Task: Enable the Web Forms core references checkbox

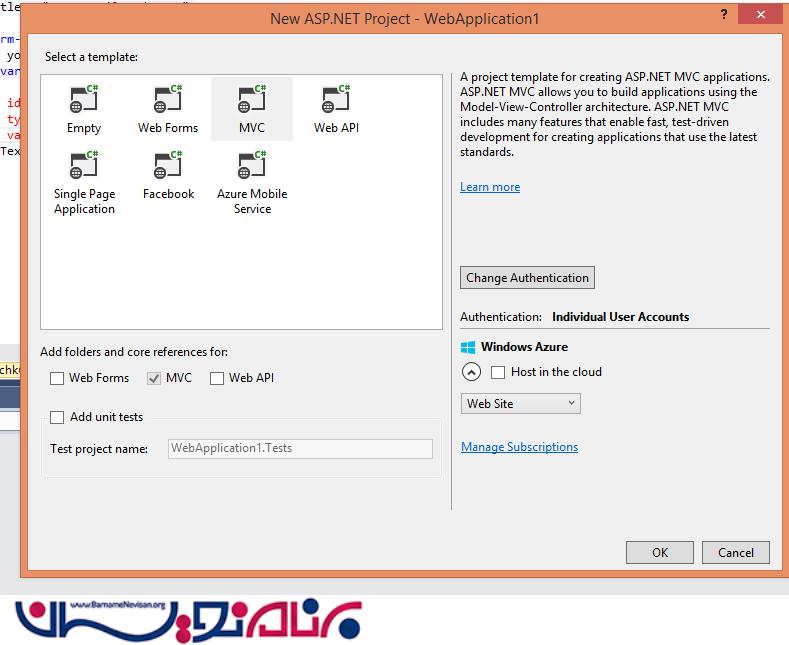Action: [58, 378]
